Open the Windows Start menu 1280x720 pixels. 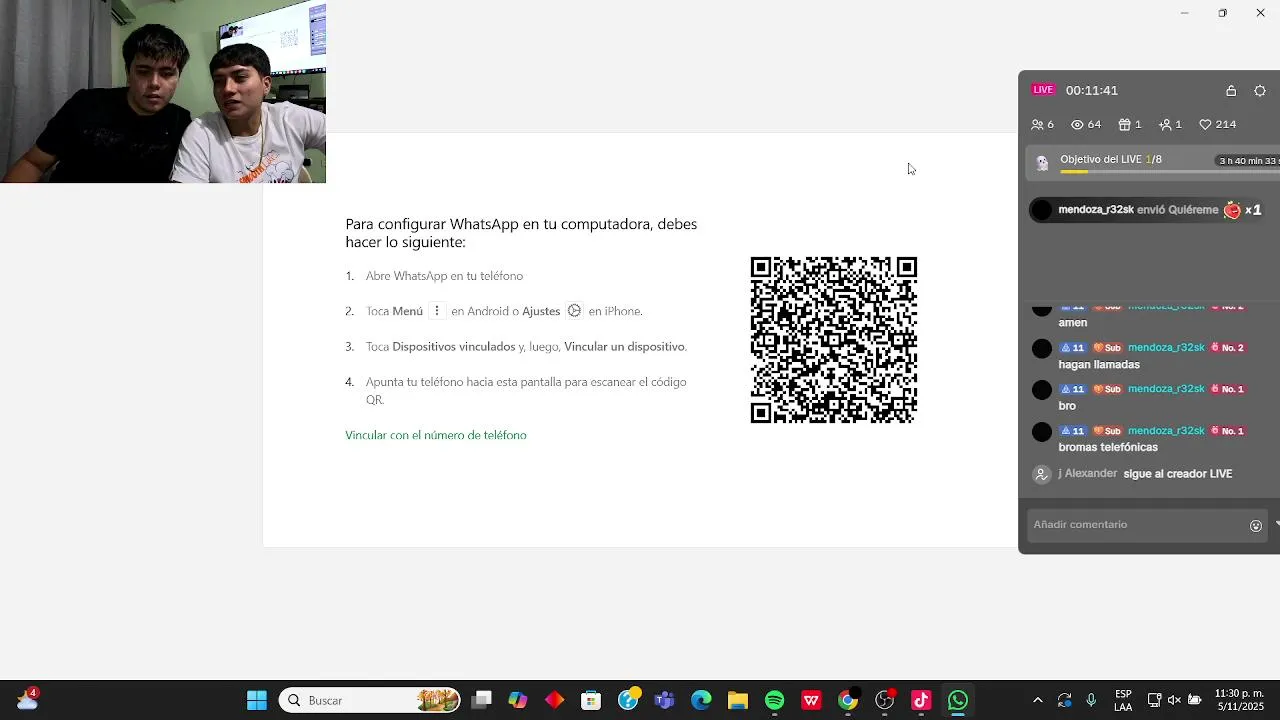(257, 700)
